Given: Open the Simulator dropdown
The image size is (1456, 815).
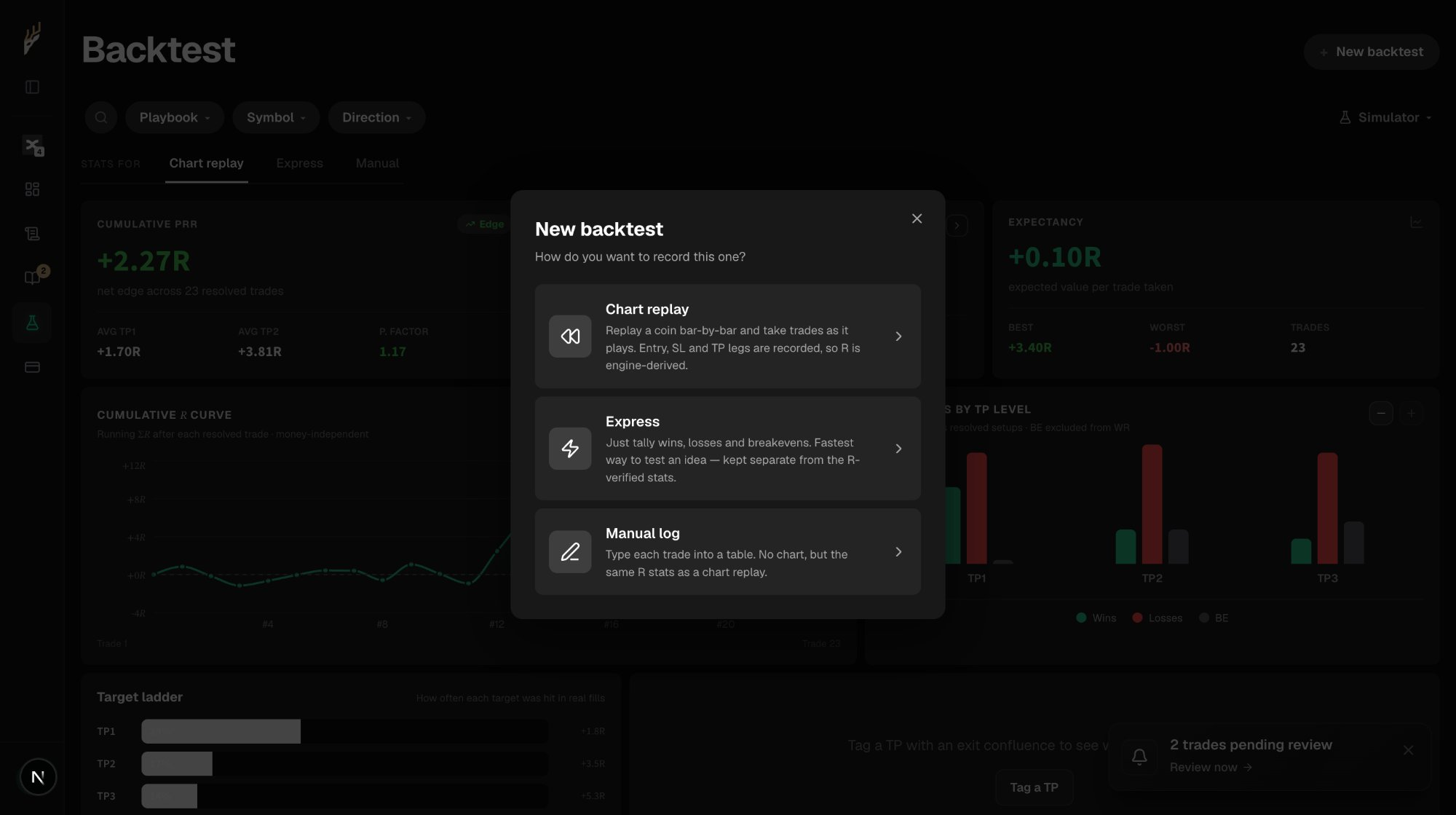Looking at the screenshot, I should tap(1385, 117).
